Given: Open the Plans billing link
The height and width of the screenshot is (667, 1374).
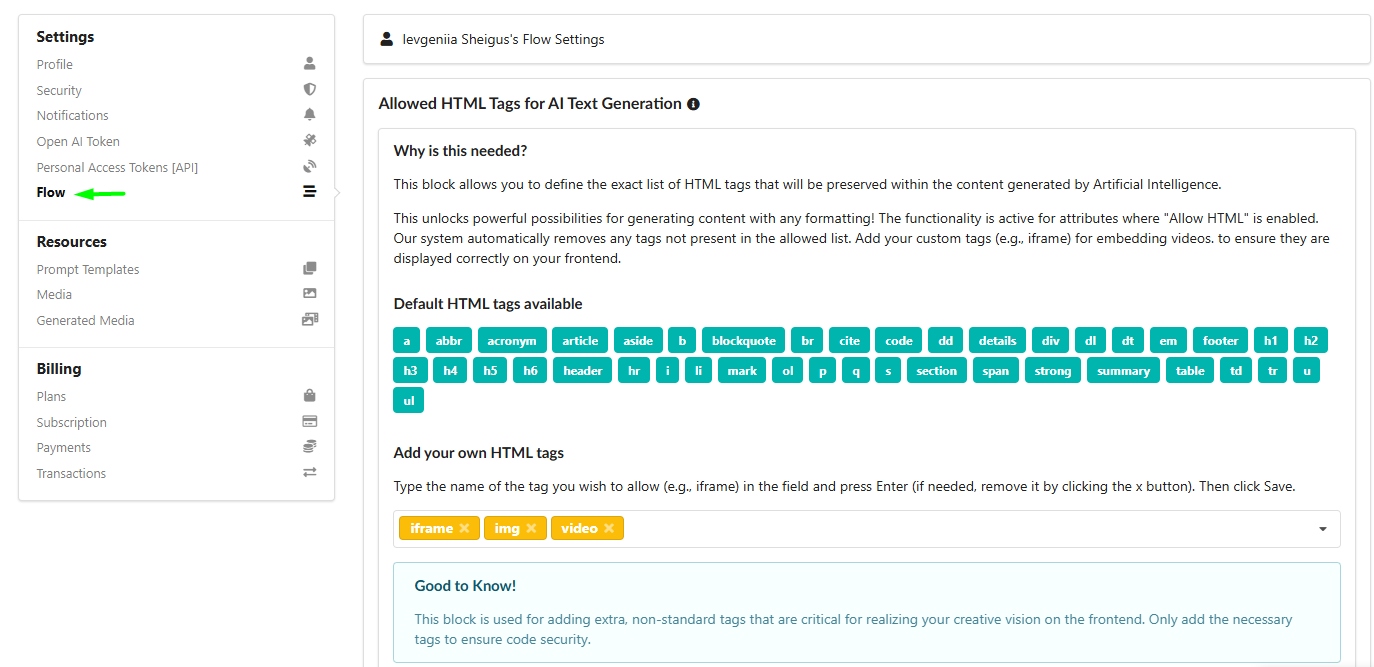Looking at the screenshot, I should pos(51,396).
